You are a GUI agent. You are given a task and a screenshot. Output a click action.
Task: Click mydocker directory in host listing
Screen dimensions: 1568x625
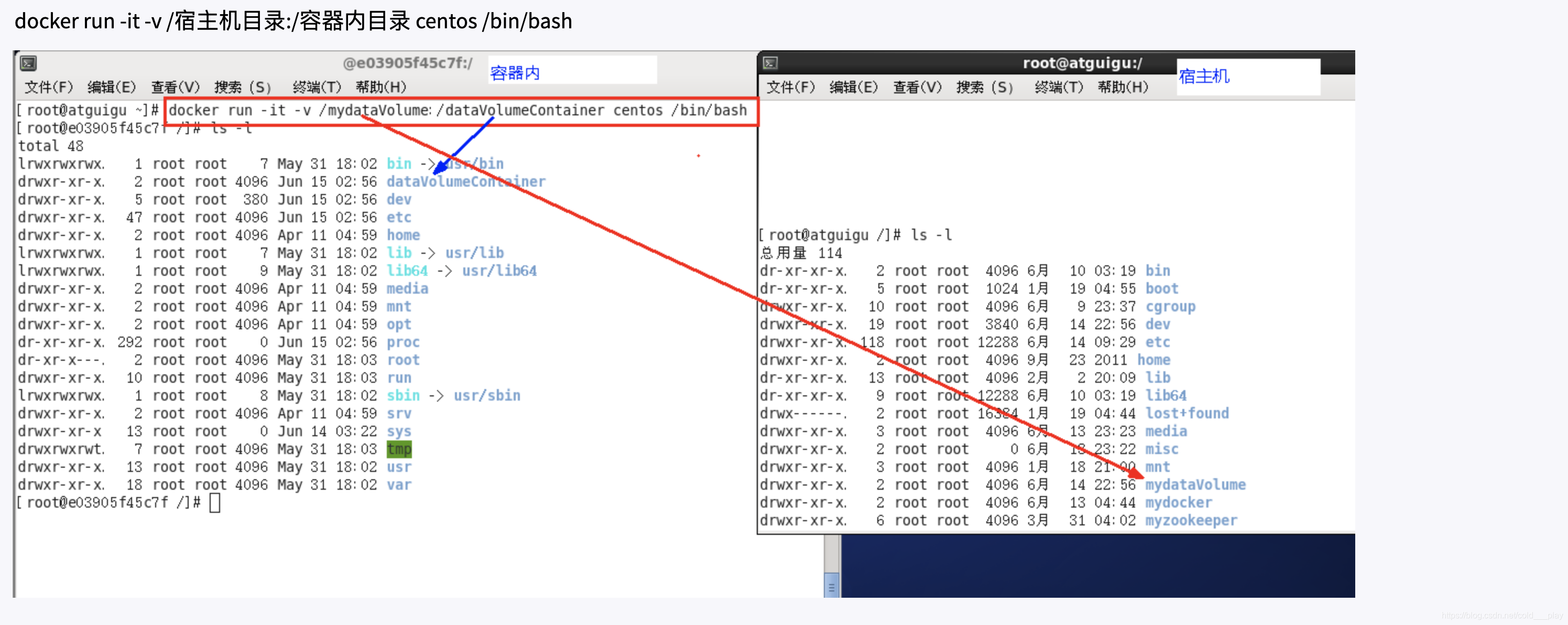point(1179,502)
